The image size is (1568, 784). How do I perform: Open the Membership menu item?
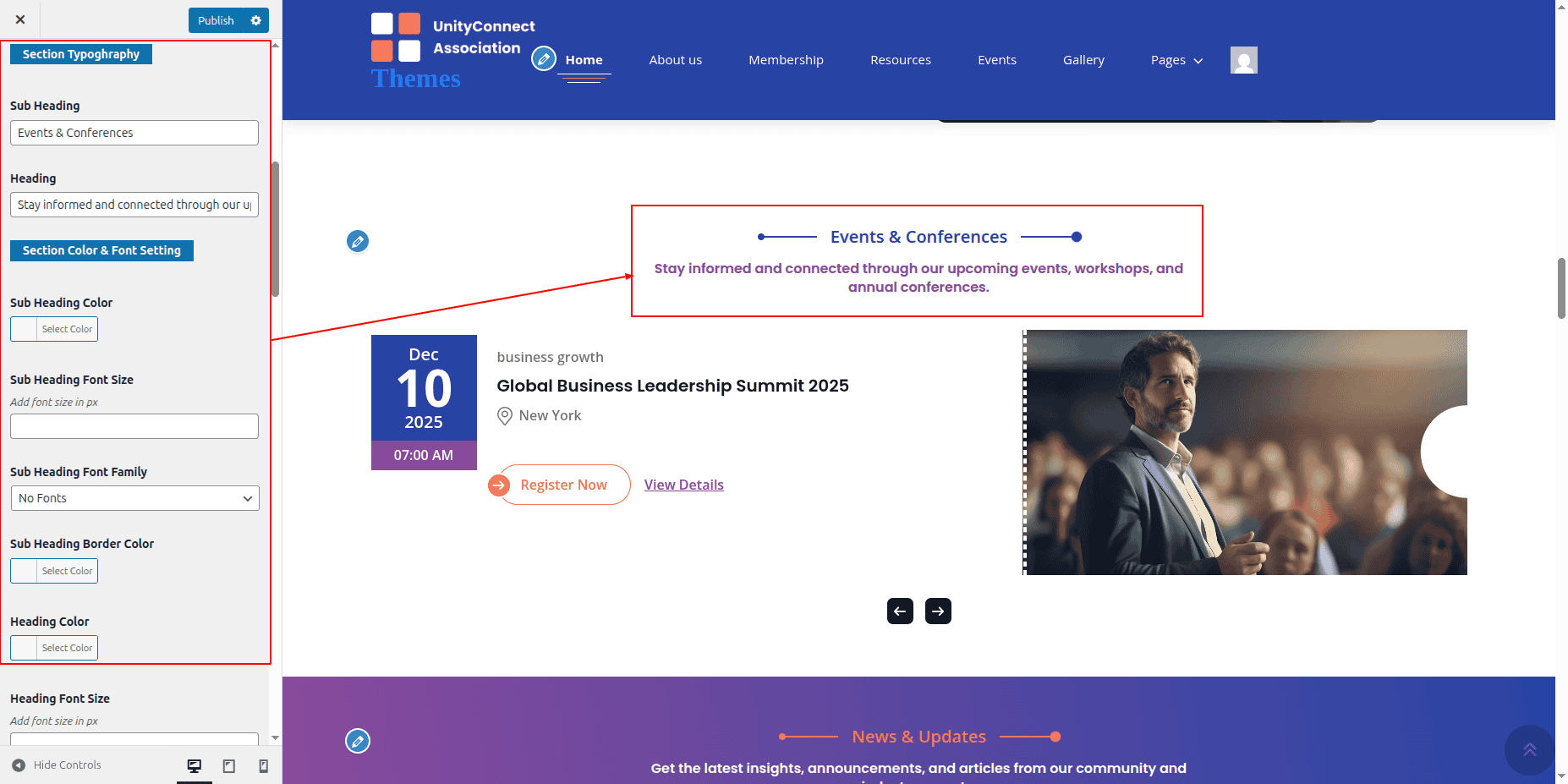pyautogui.click(x=786, y=60)
